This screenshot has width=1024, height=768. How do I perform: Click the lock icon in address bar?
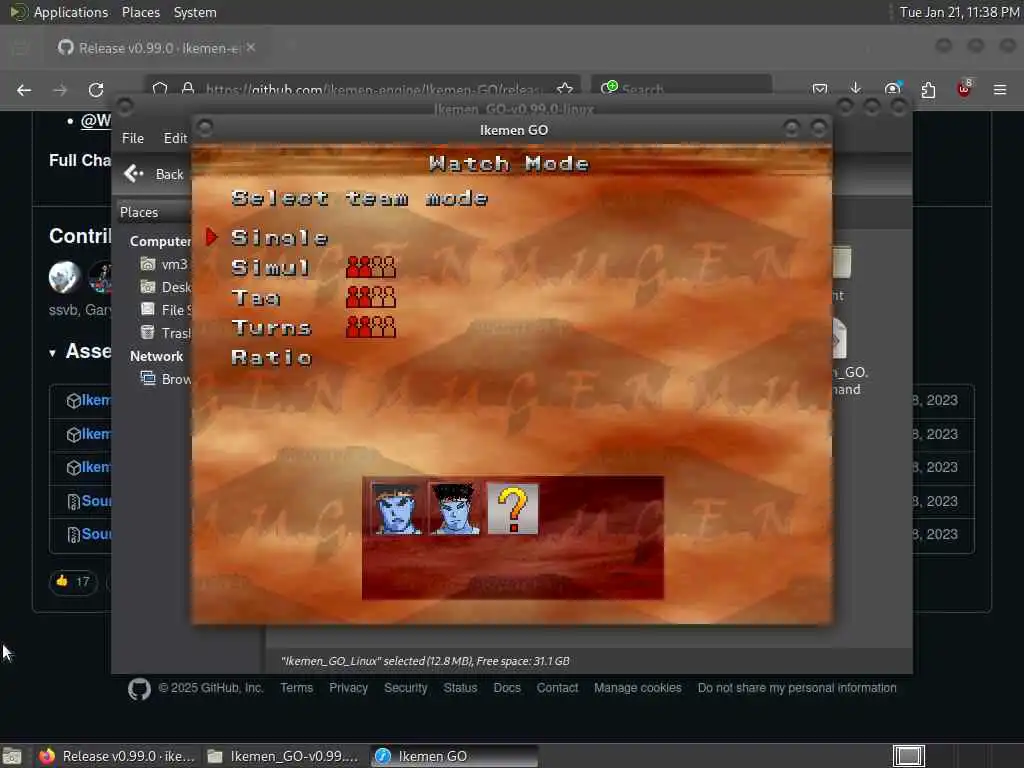click(188, 89)
